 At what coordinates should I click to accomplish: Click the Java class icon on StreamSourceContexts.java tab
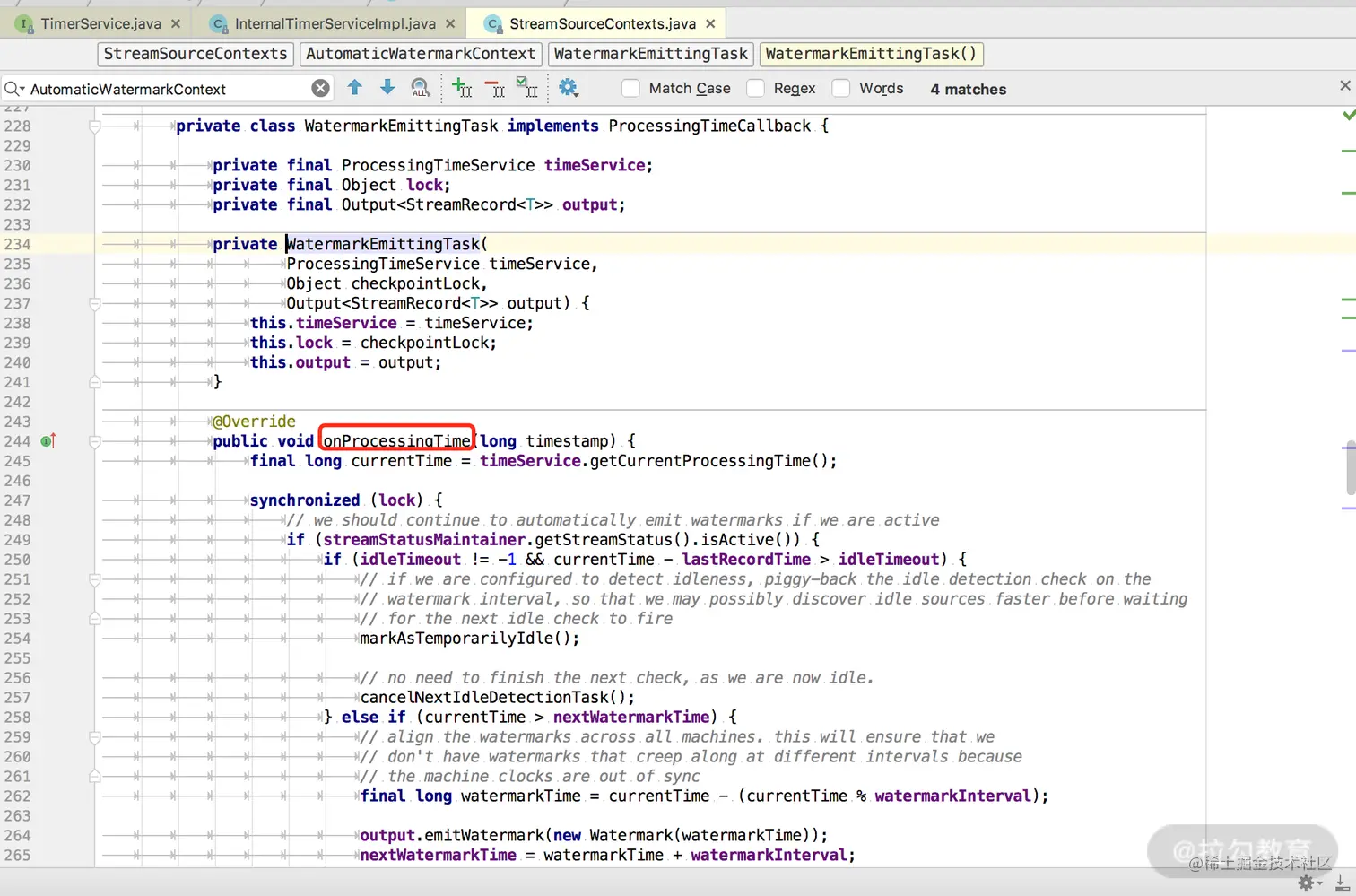[493, 23]
